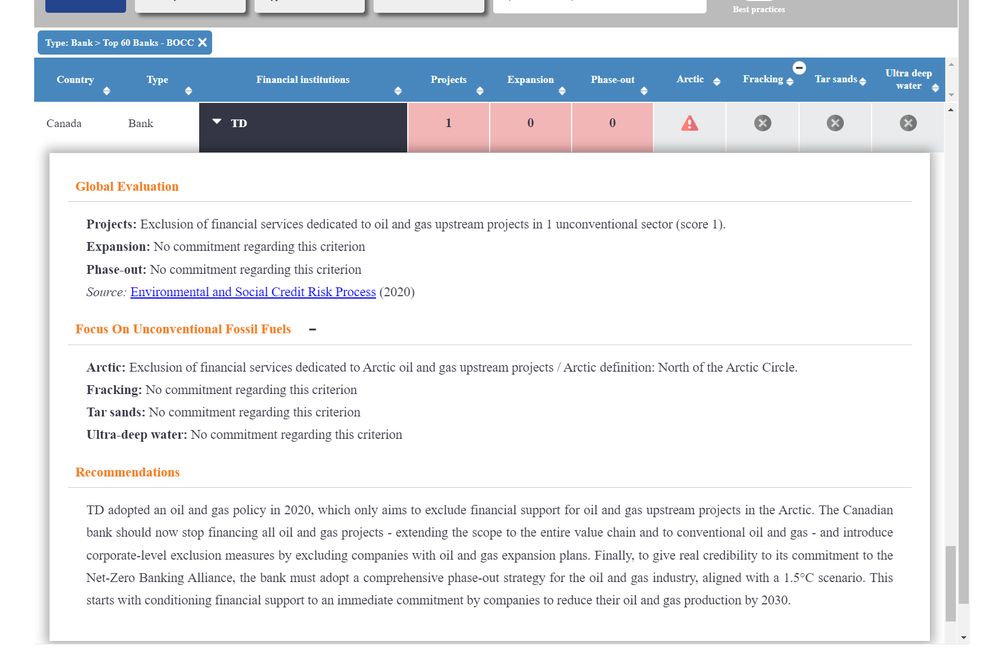
Task: Sort by Financial institutions column
Action: coord(398,91)
